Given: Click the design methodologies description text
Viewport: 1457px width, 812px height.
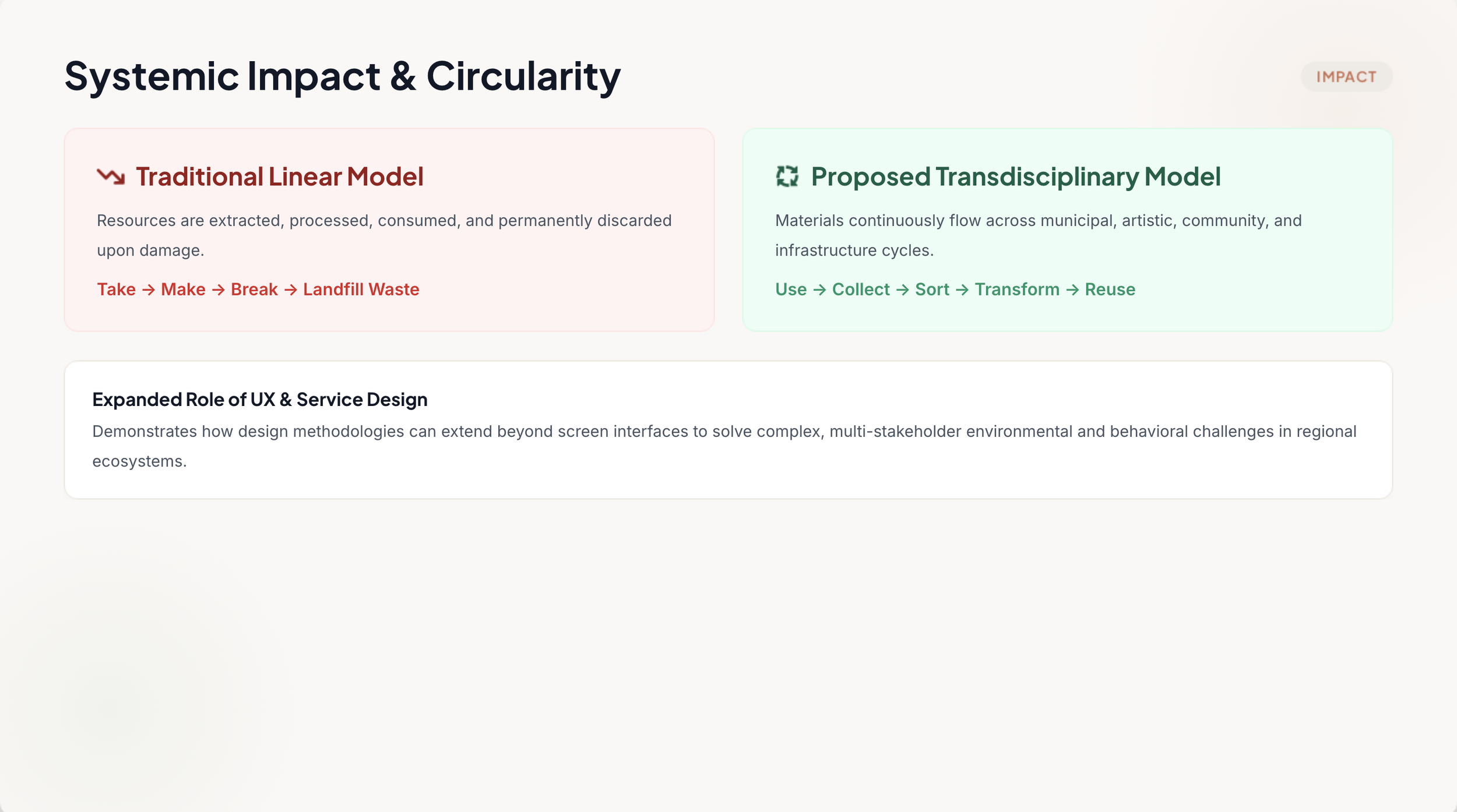Looking at the screenshot, I should pyautogui.click(x=724, y=446).
